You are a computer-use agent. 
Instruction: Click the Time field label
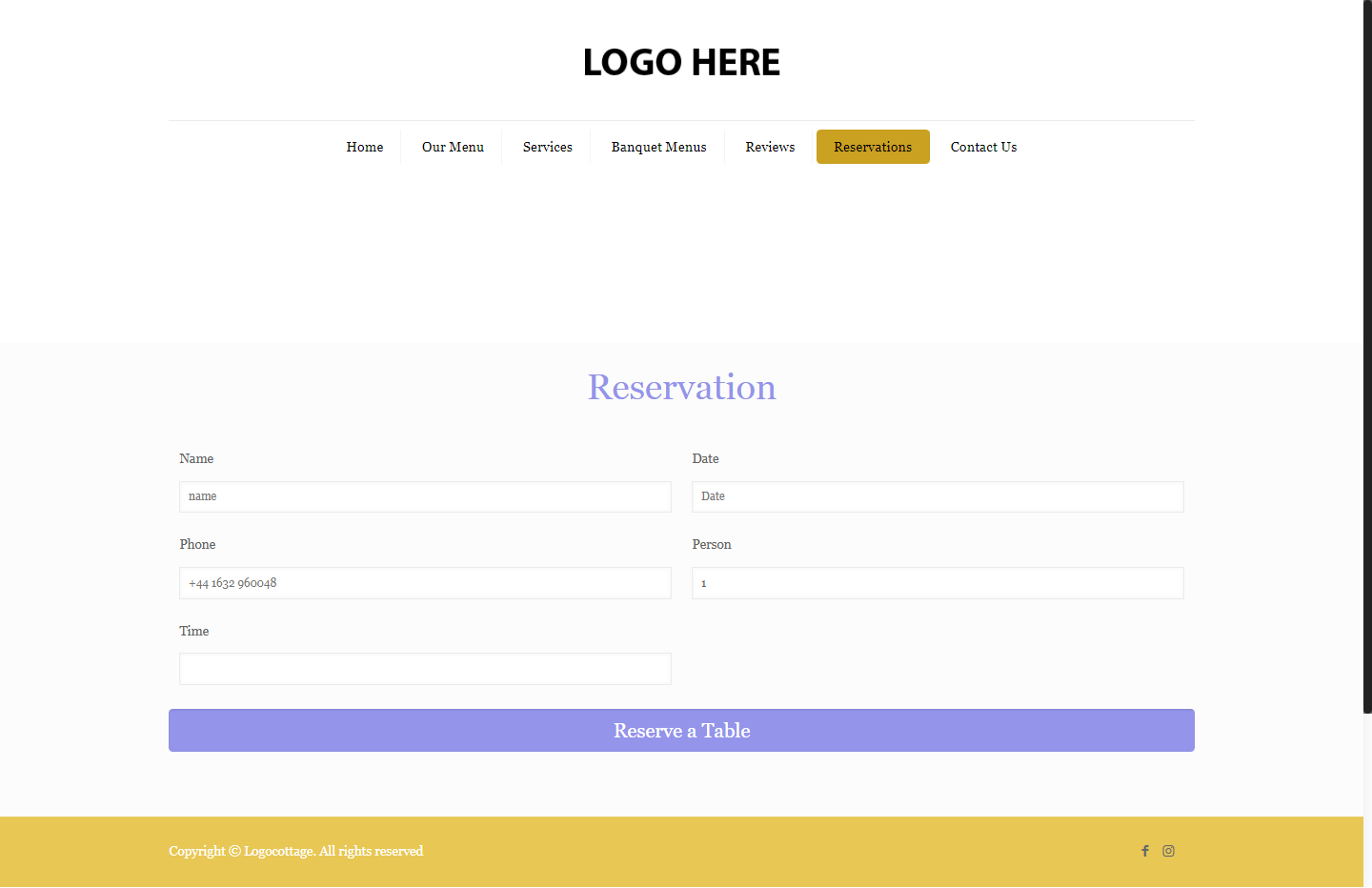(194, 631)
